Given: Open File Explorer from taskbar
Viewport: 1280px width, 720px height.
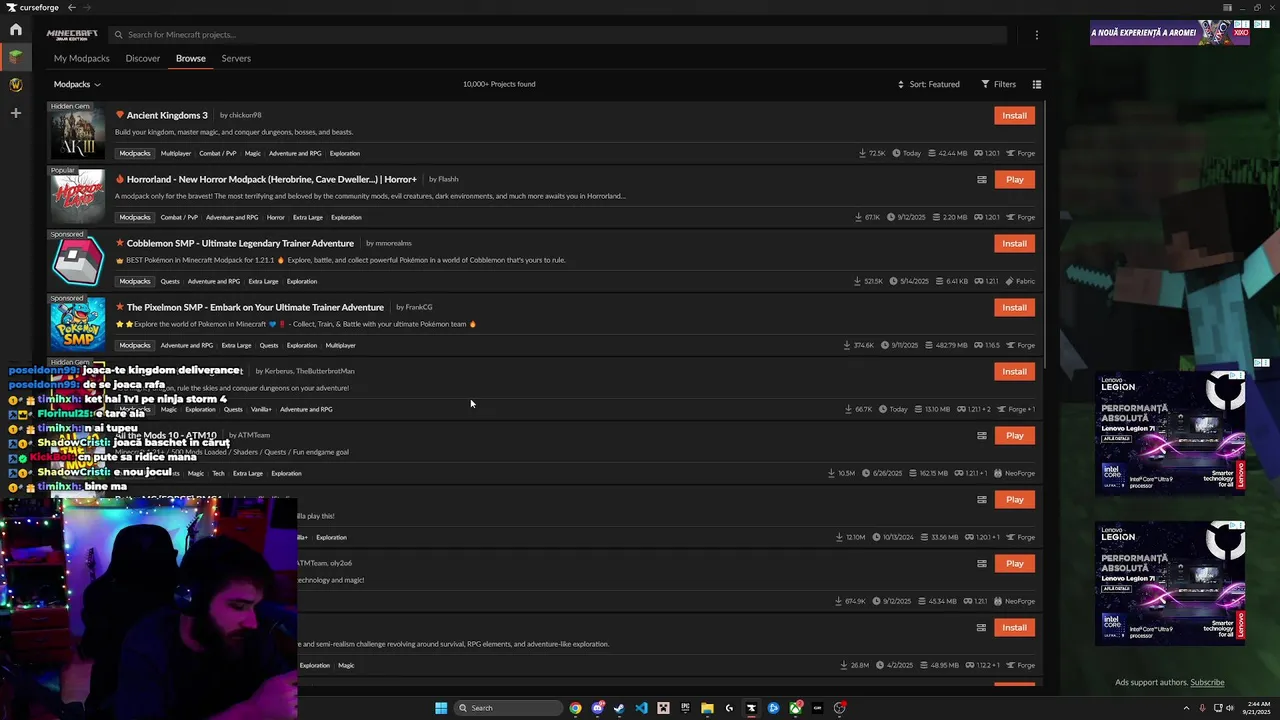Looking at the screenshot, I should (x=707, y=708).
